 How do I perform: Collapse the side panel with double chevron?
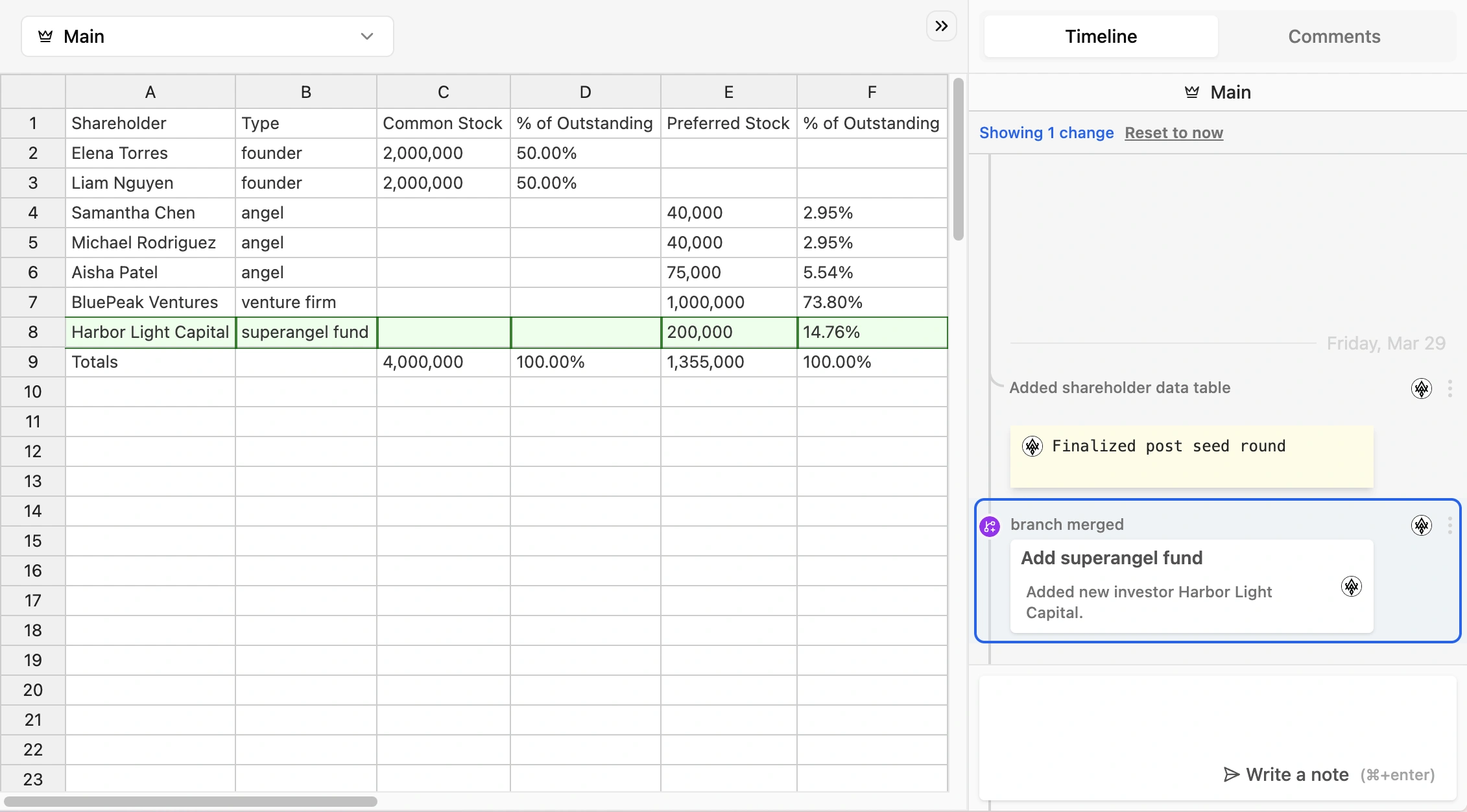(x=941, y=26)
